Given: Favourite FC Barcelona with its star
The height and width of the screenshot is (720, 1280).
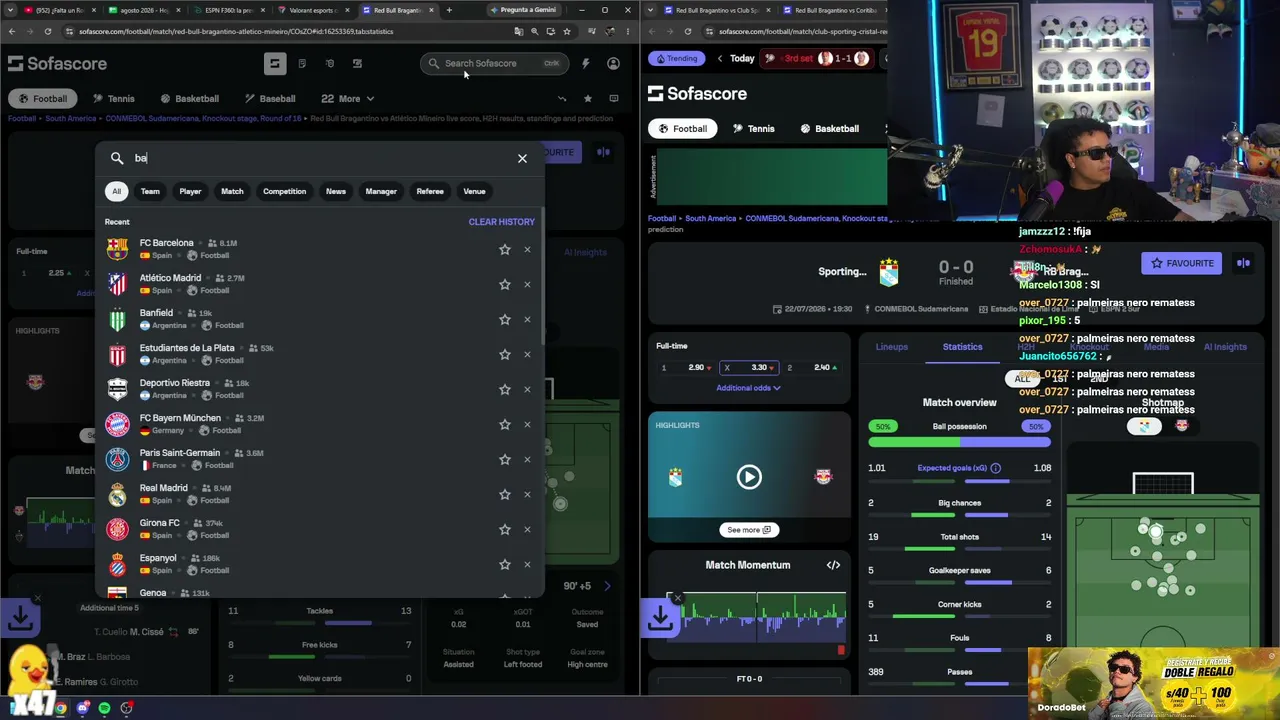Looking at the screenshot, I should click(x=505, y=249).
